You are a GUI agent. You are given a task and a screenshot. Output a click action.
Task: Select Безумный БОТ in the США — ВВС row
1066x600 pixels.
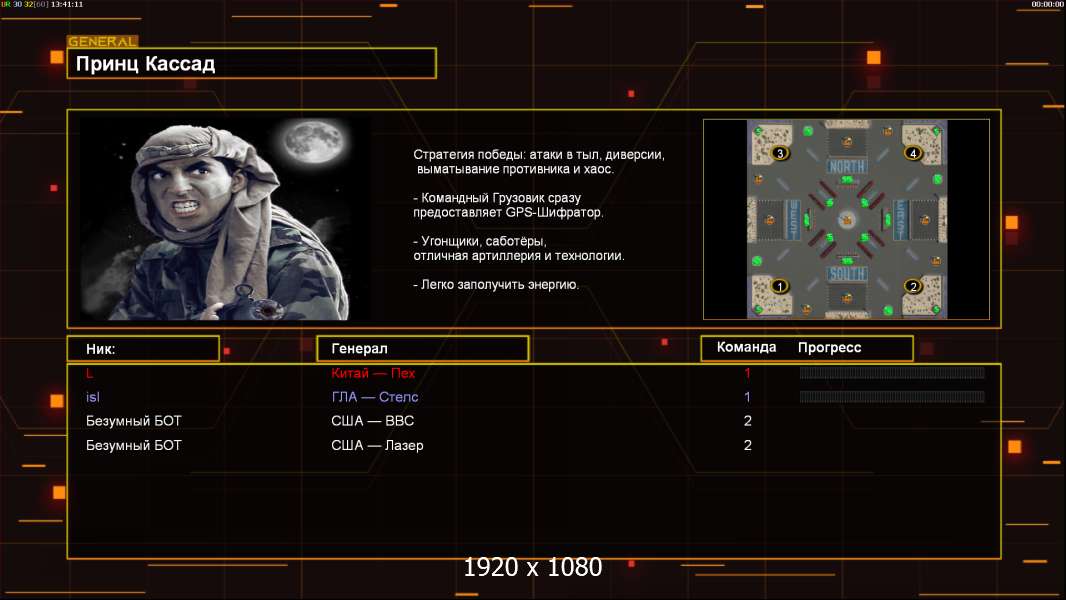134,421
